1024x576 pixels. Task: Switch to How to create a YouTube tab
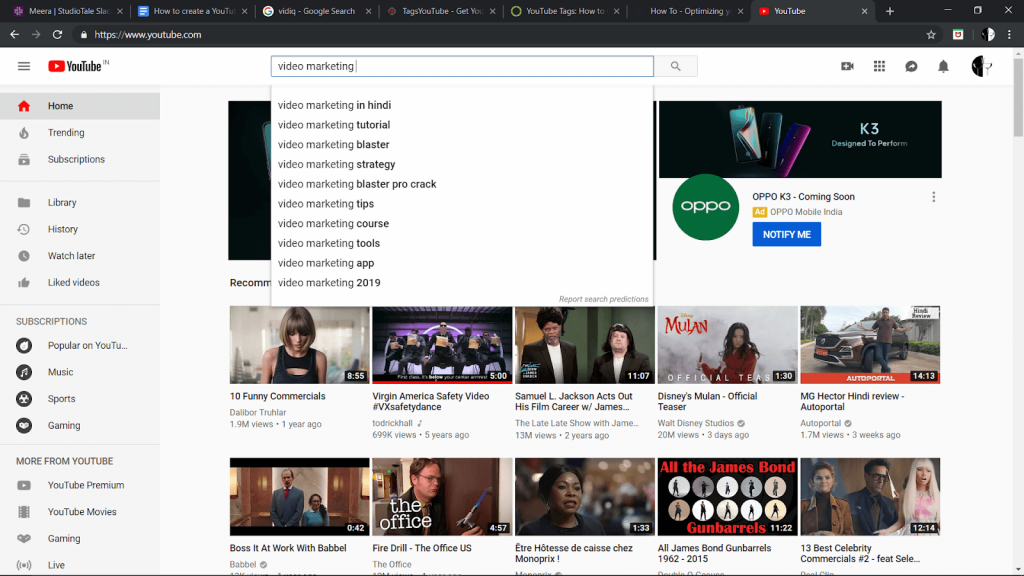[194, 11]
